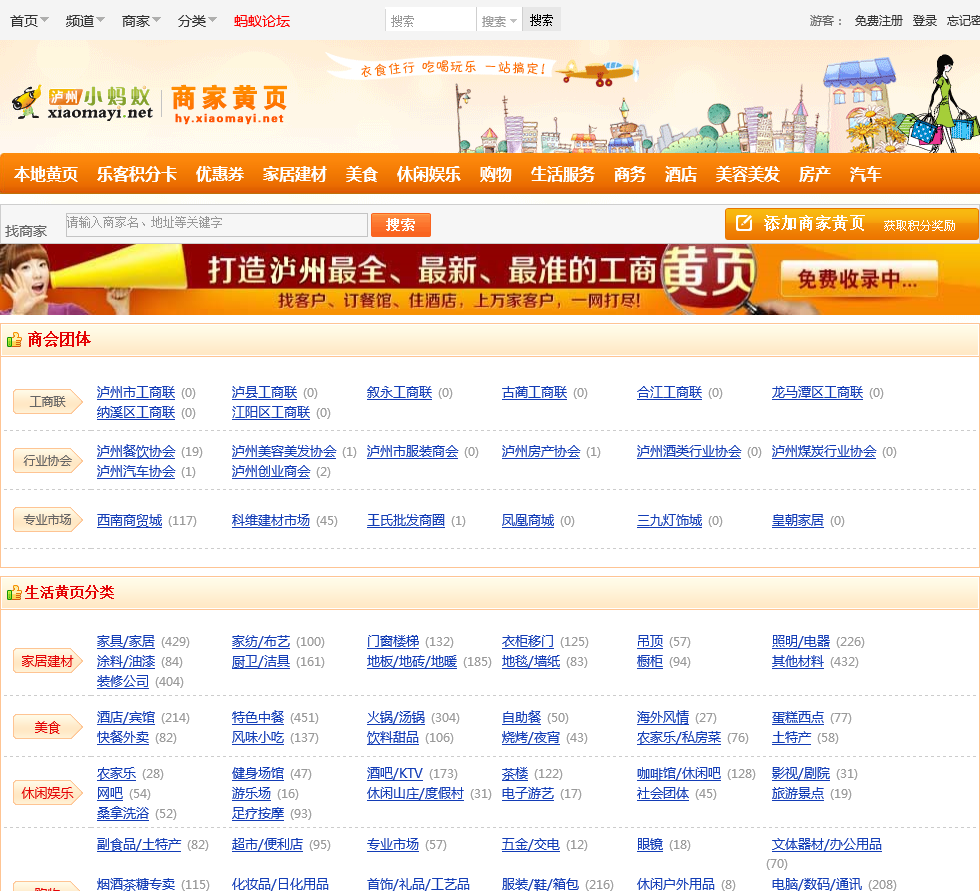Click the grey 搜索 button in top bar
The width and height of the screenshot is (980, 891).
coord(541,19)
